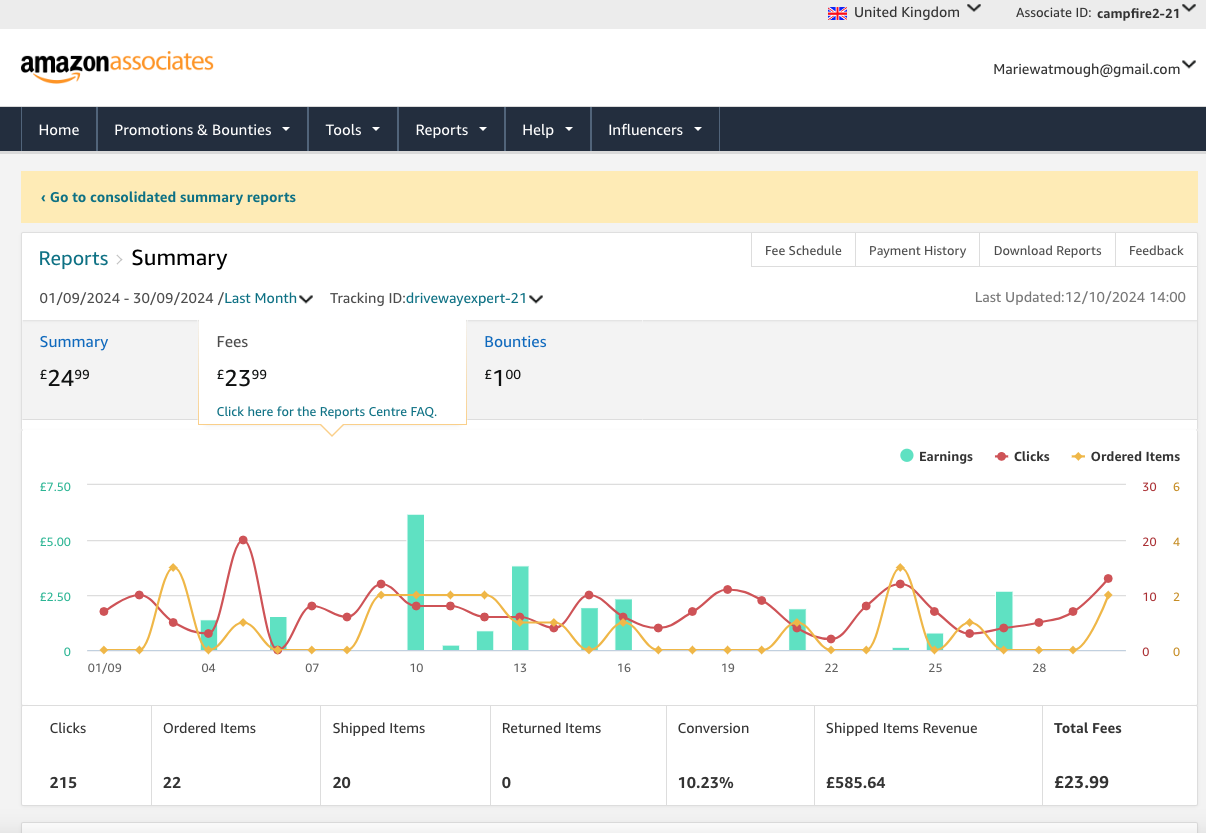Open the Influencers menu
Viewport: 1206px width, 833px height.
pyautogui.click(x=655, y=130)
